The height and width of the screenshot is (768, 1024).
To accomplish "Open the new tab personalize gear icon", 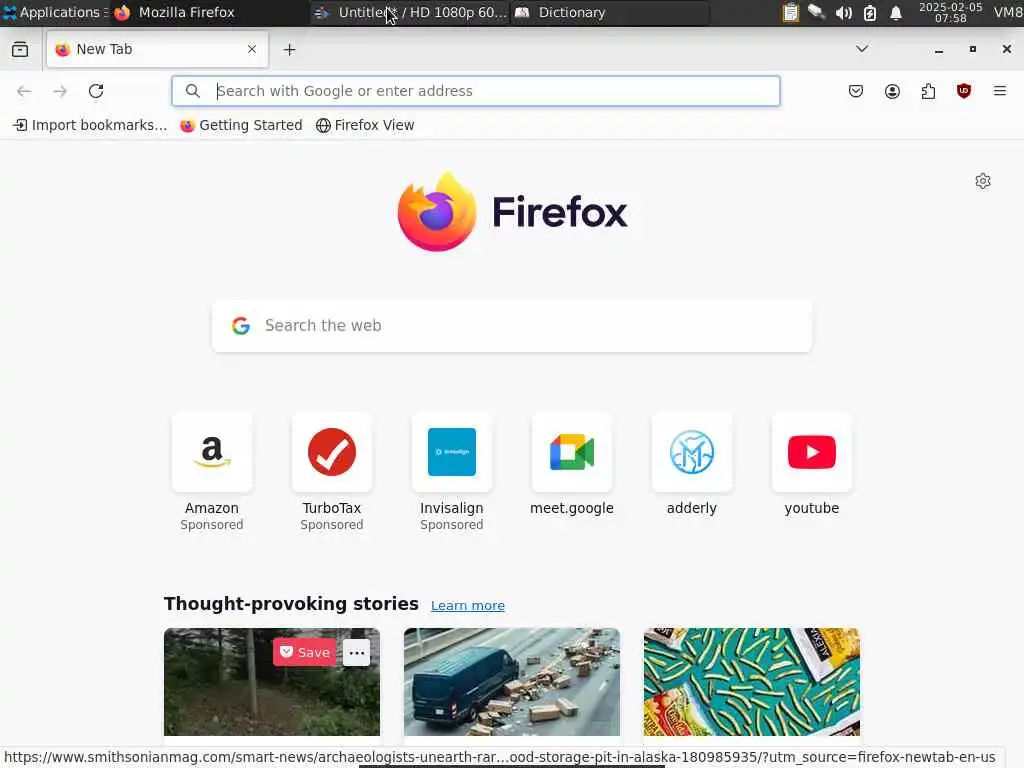I will coord(983,181).
